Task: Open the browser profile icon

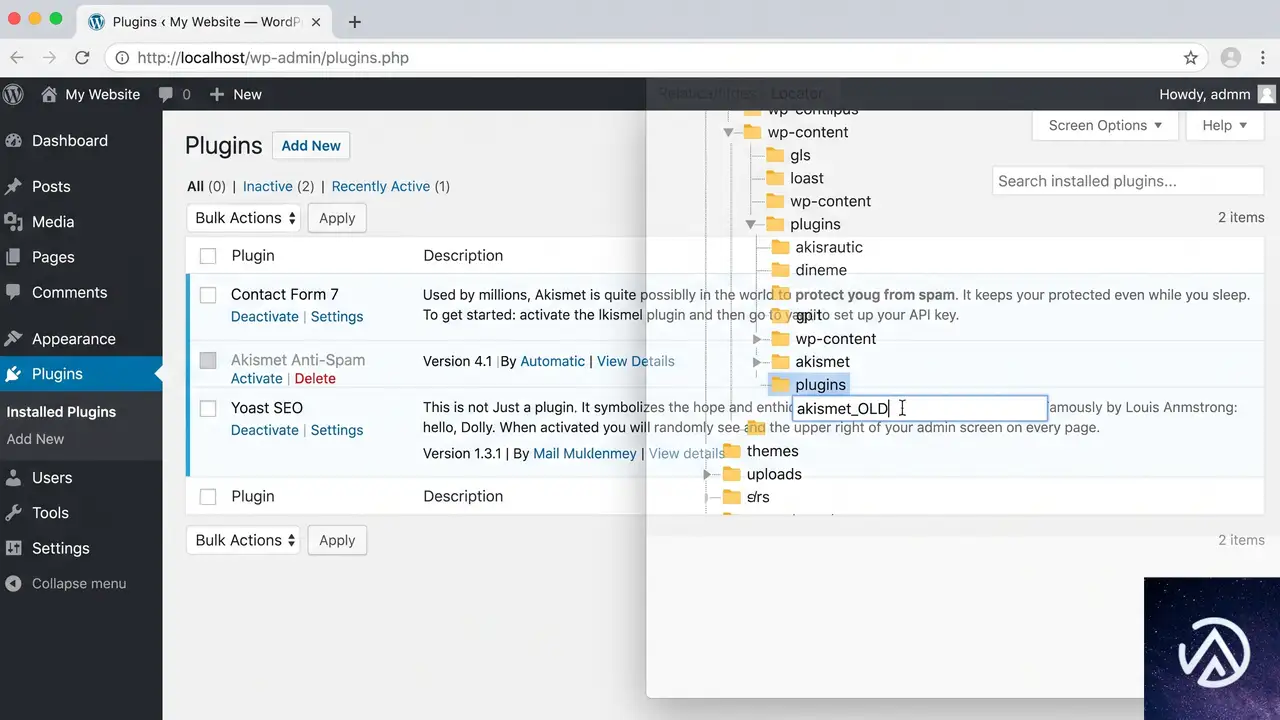Action: [1231, 58]
